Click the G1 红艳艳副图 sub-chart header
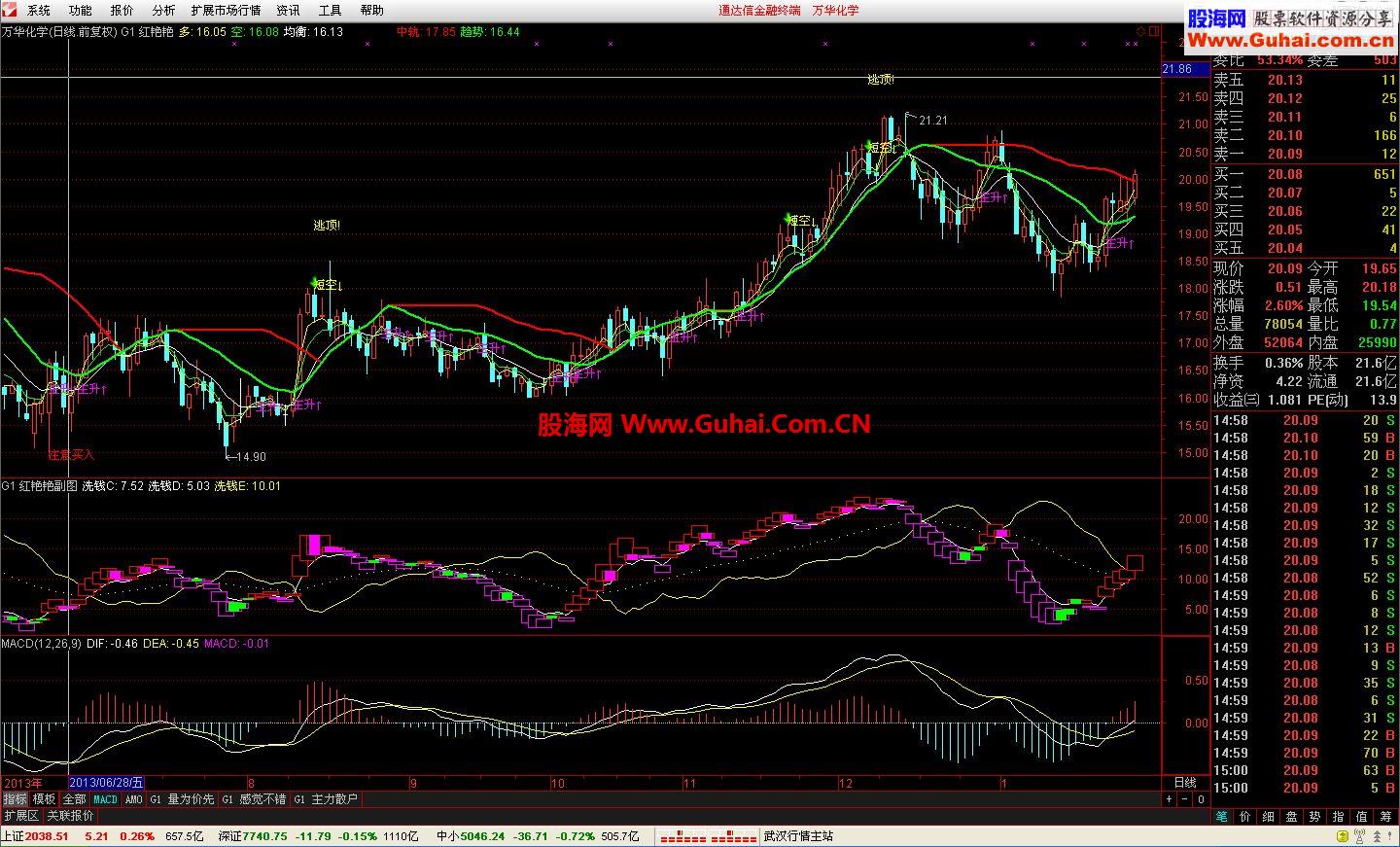The image size is (1400, 847). (40, 486)
